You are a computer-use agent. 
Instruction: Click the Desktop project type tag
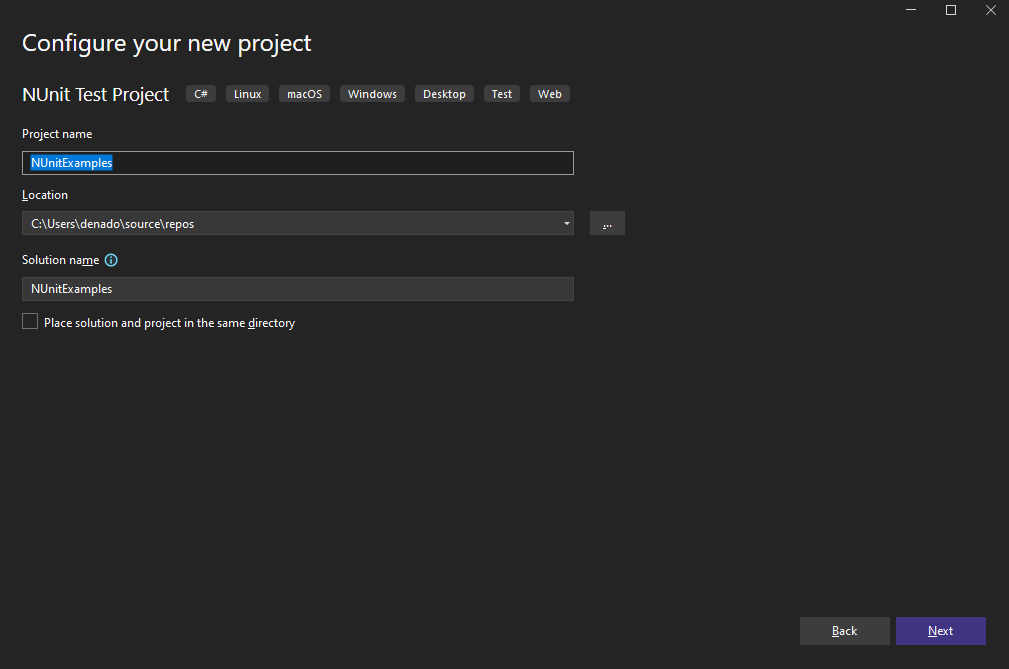444,94
